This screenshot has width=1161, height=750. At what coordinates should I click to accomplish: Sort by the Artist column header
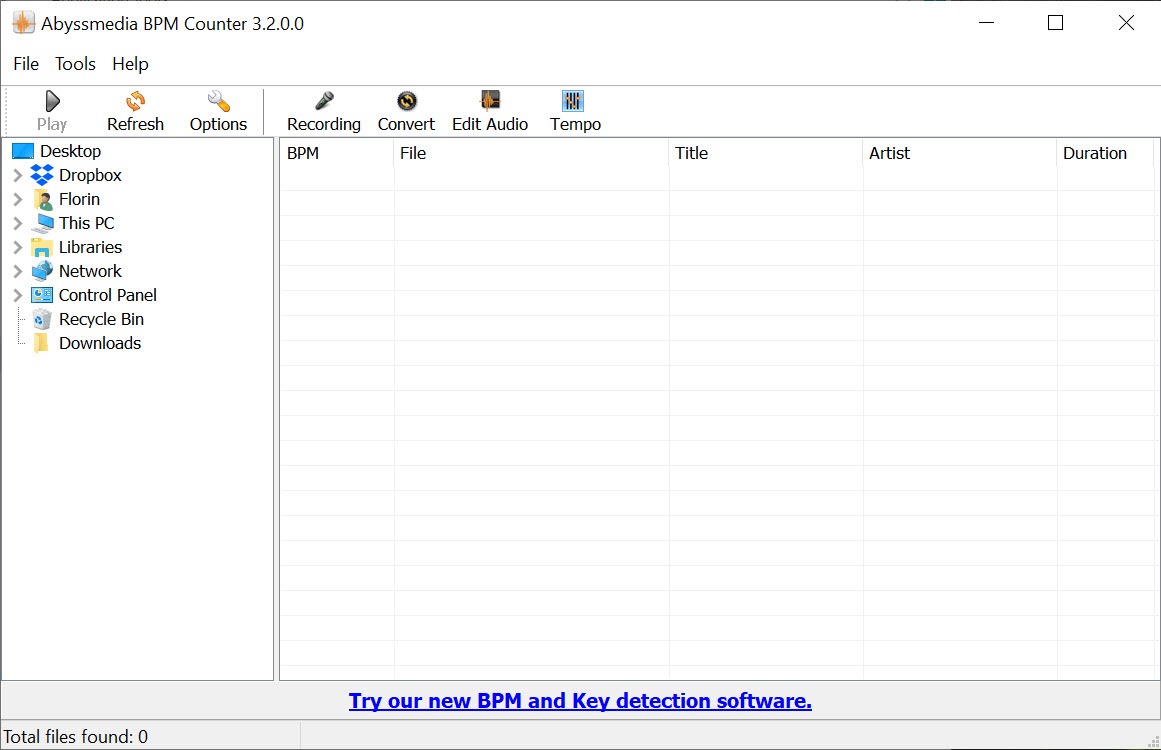[x=960, y=153]
